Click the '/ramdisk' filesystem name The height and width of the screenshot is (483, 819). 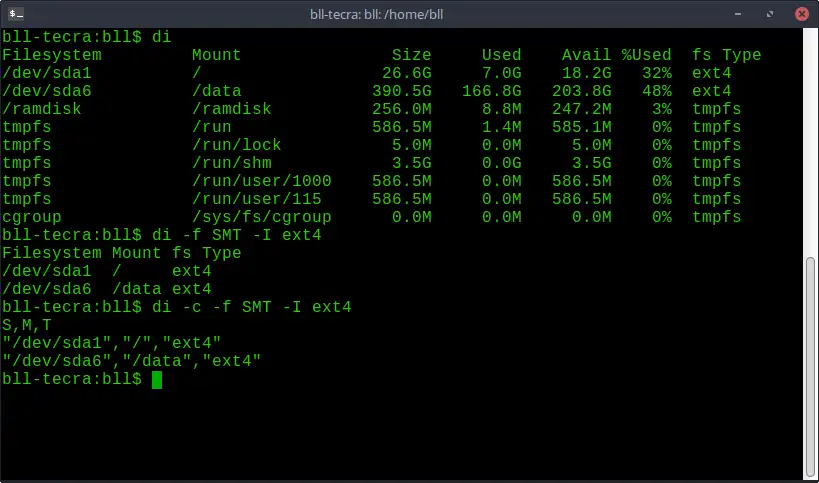42,109
